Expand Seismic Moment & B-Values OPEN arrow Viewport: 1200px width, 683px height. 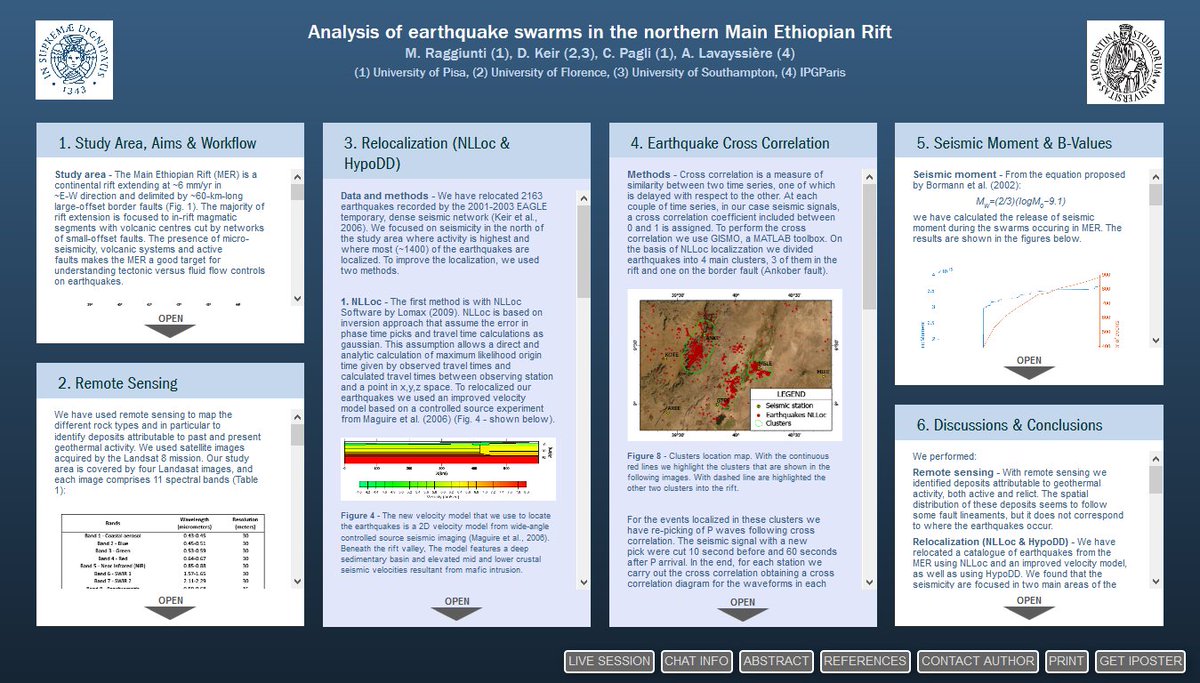tap(1029, 366)
